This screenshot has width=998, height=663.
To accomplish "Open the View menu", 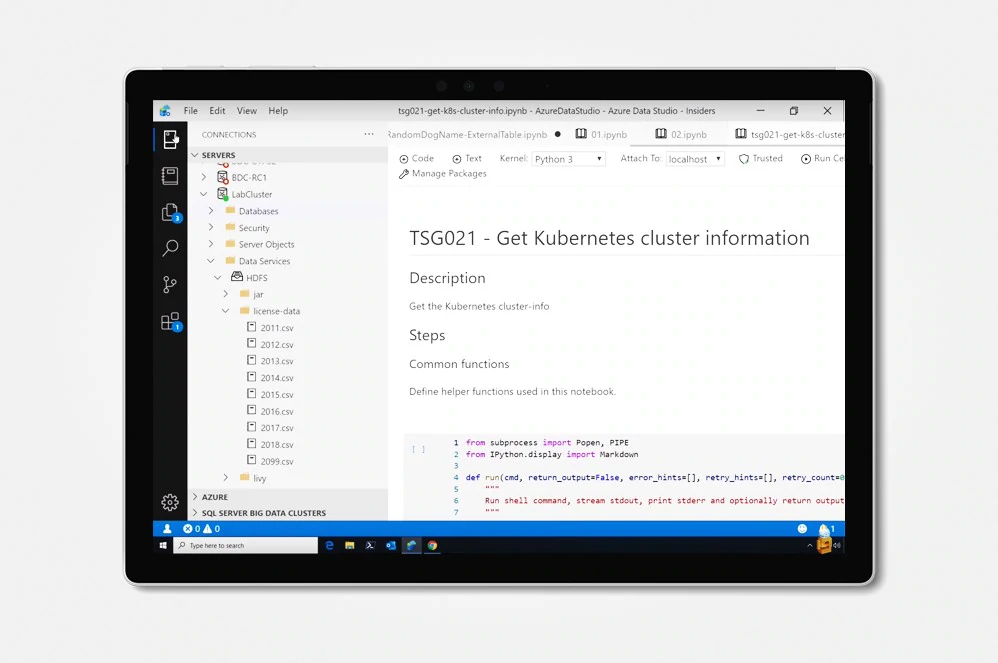I will pyautogui.click(x=247, y=111).
